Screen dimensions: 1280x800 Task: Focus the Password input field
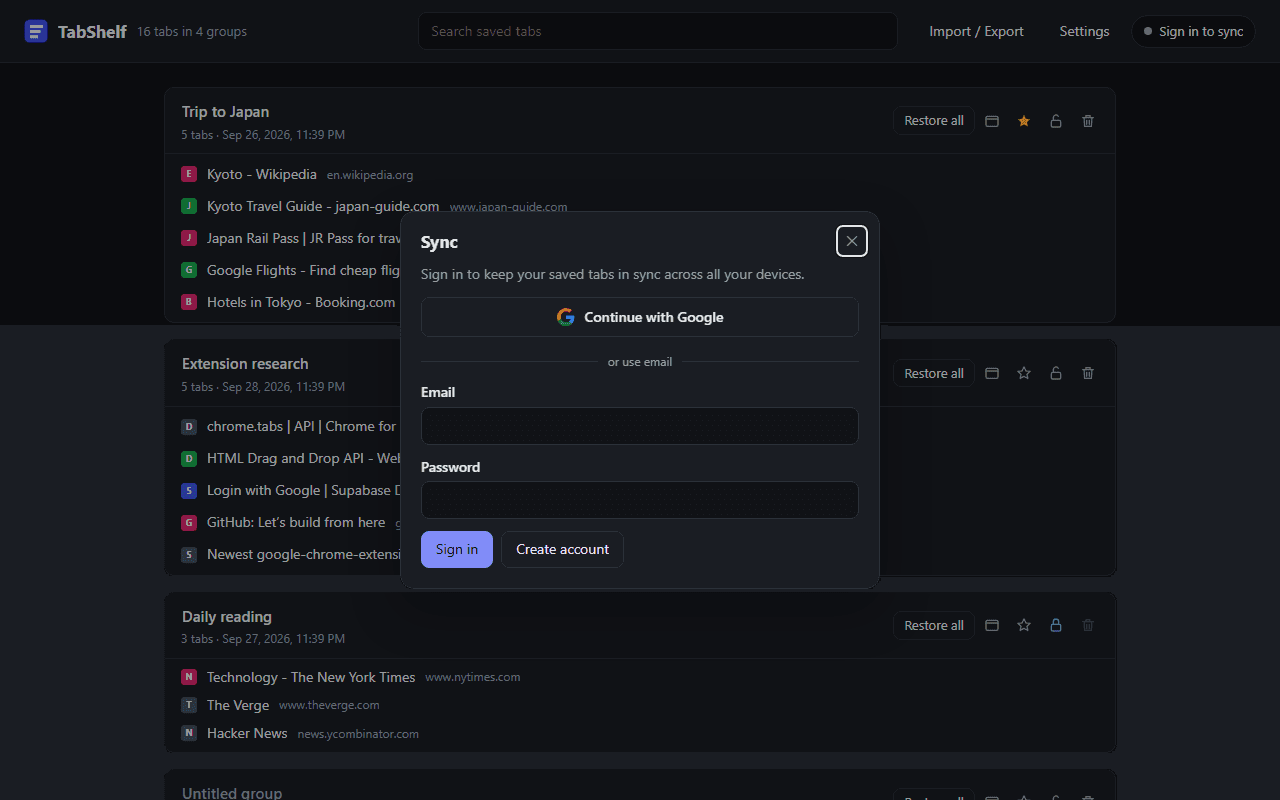pyautogui.click(x=640, y=500)
